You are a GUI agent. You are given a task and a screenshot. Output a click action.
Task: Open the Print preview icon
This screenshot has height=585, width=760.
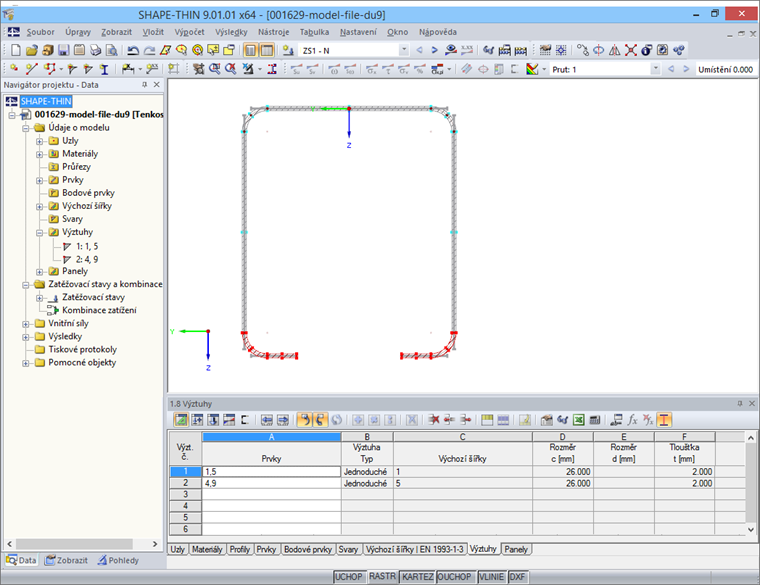coord(111,50)
